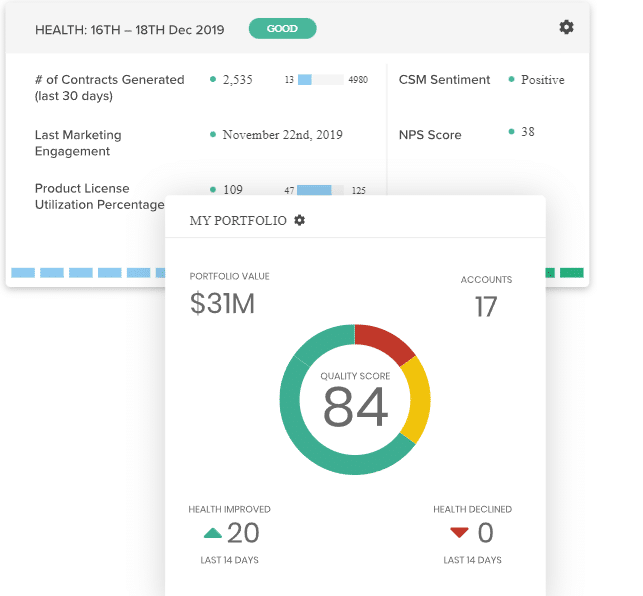Image resolution: width=643 pixels, height=596 pixels.
Task: Click the red health declined down arrow
Action: coord(459,532)
